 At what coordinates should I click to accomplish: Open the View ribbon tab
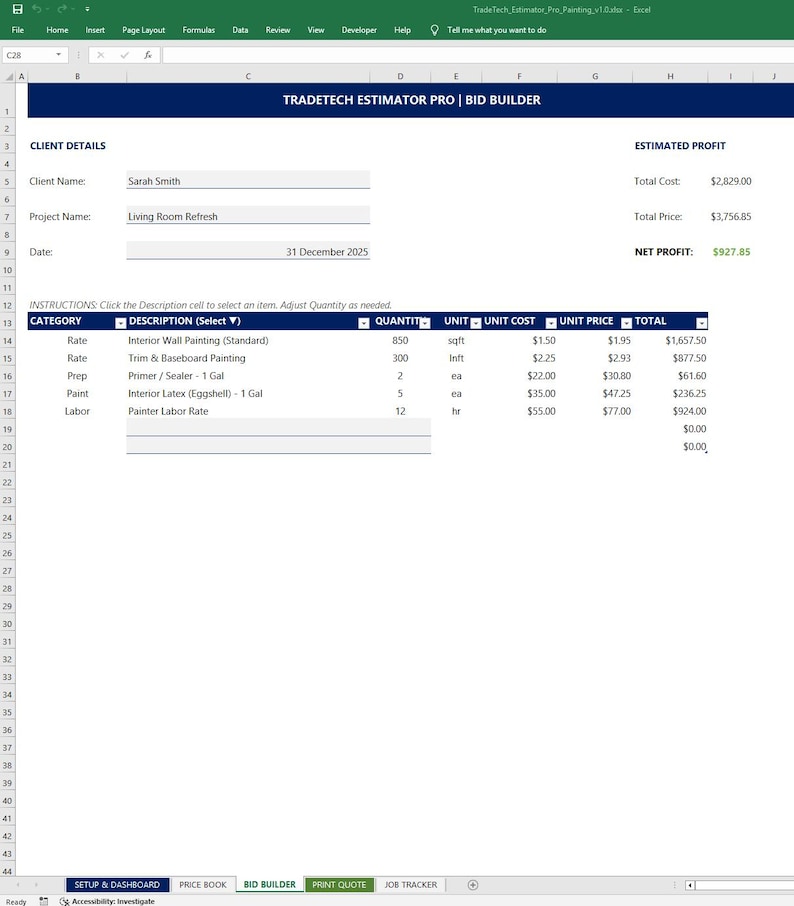pyautogui.click(x=316, y=30)
